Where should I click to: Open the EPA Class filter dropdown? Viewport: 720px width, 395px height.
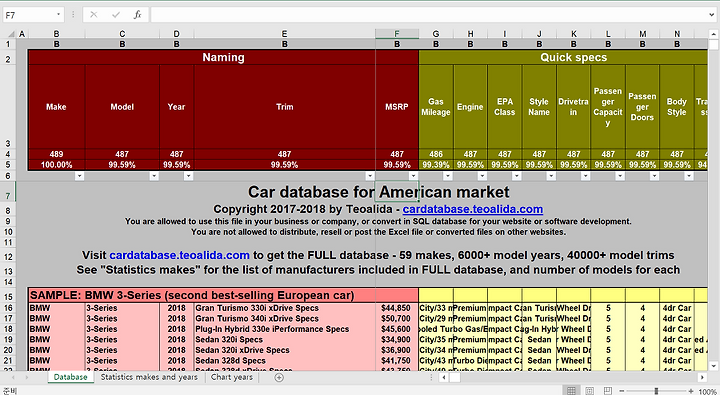tap(517, 176)
